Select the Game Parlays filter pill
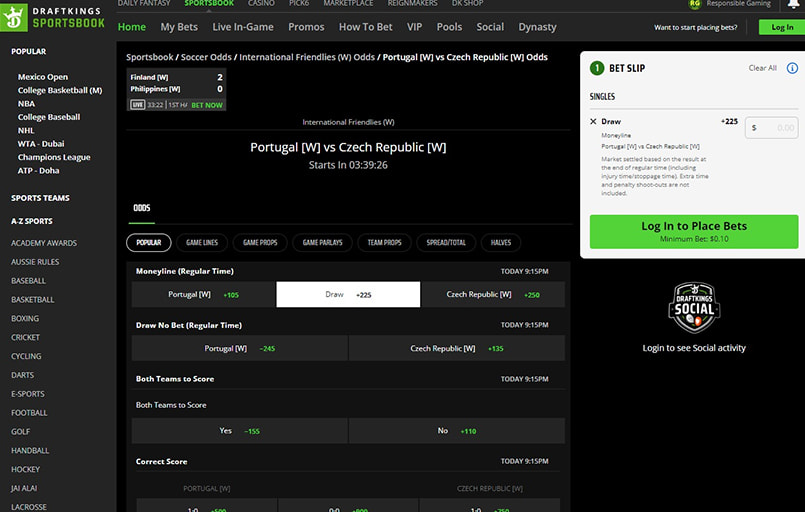This screenshot has height=512, width=805. (322, 242)
